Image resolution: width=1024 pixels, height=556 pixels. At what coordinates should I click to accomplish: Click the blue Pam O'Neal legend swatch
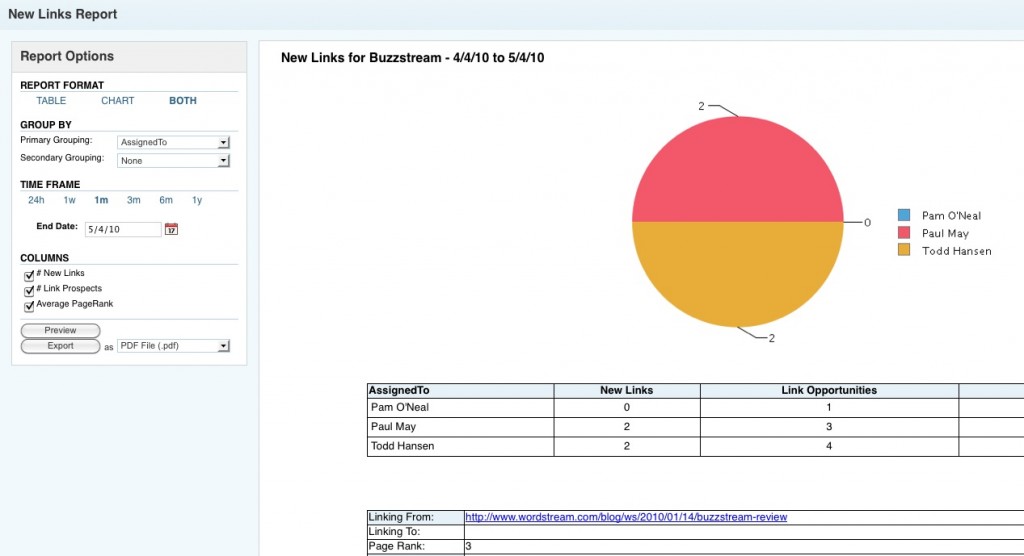[904, 215]
